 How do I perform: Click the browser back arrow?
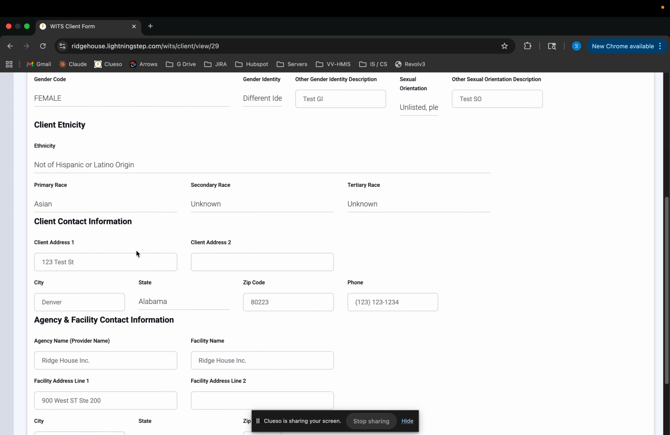(x=10, y=46)
